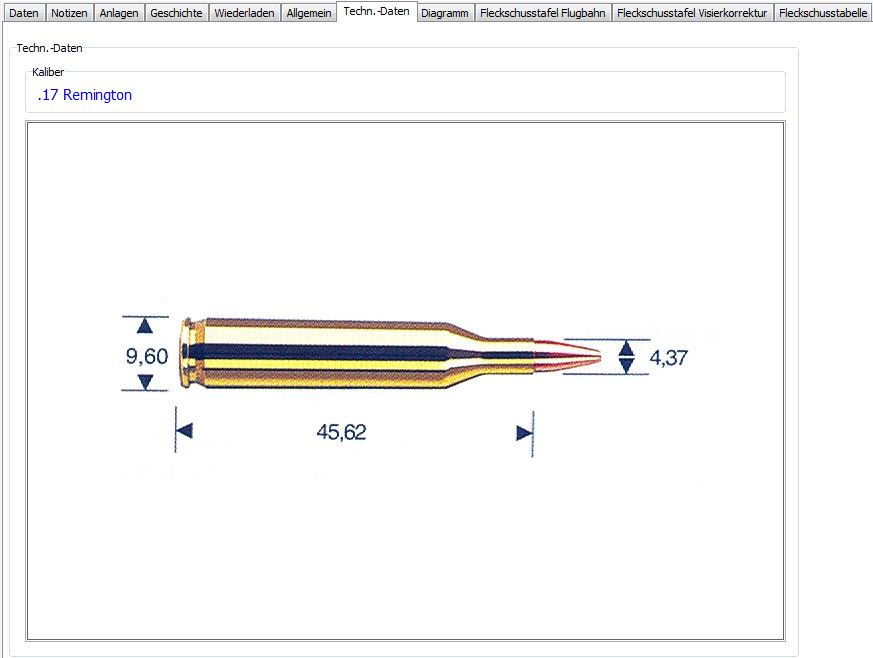
Task: Go to the Geschichte tab
Action: (x=176, y=13)
